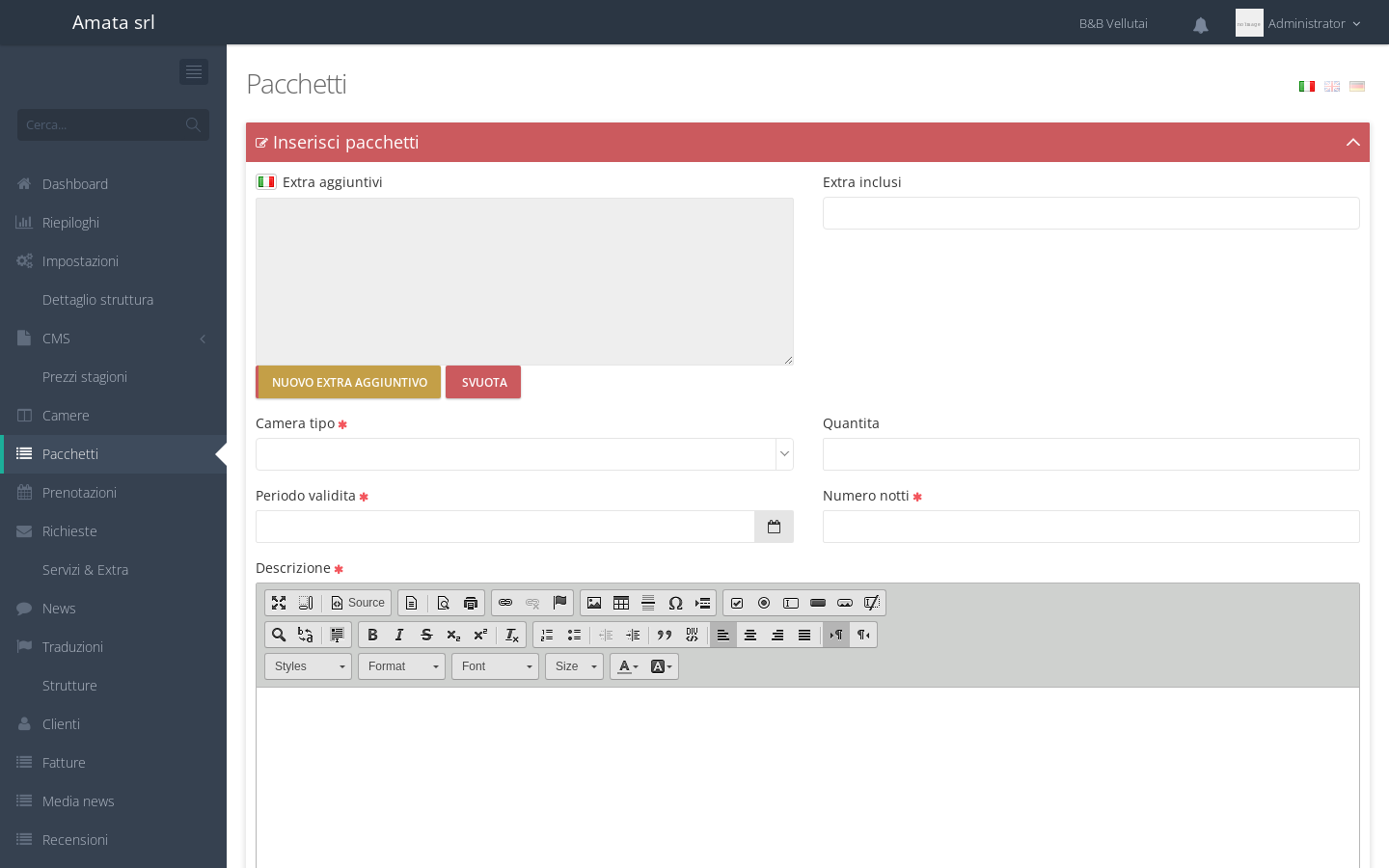Open Prenotazioni in the sidebar
This screenshot has width=1389, height=868.
114,493
